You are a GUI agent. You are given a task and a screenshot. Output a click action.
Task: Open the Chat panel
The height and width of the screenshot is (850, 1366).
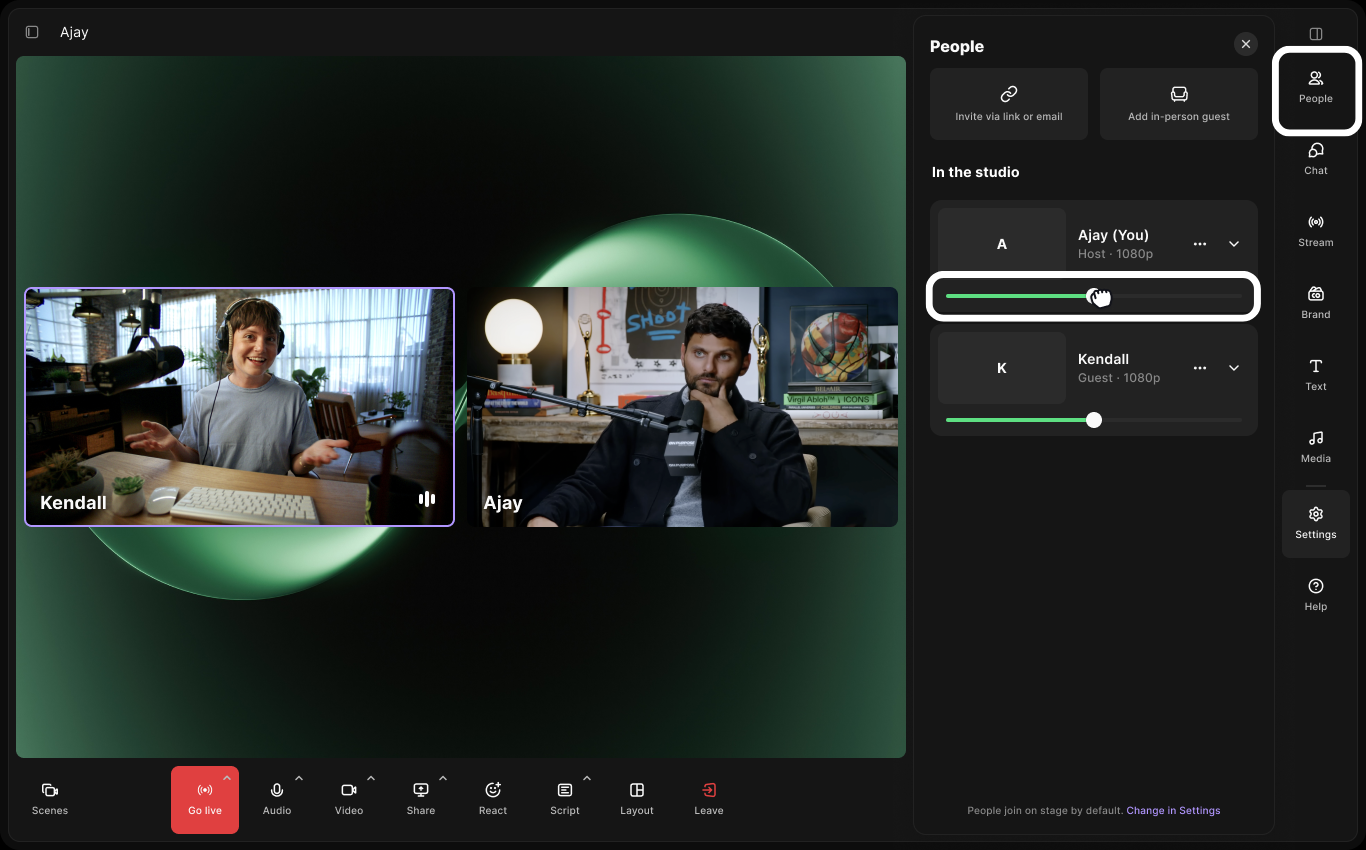(x=1315, y=159)
